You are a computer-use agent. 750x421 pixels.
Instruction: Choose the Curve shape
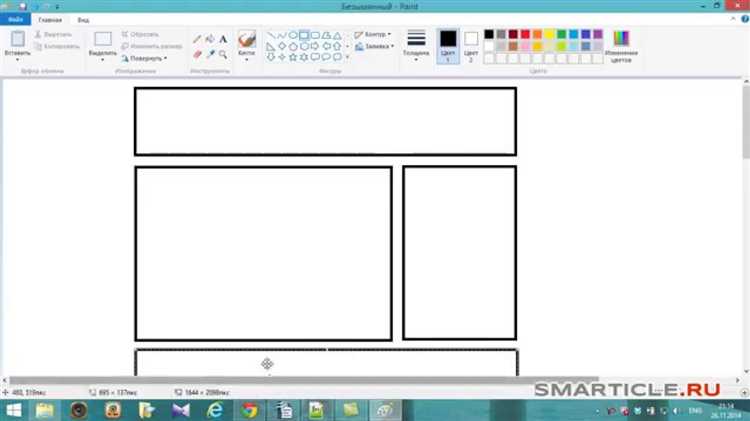[x=282, y=35]
